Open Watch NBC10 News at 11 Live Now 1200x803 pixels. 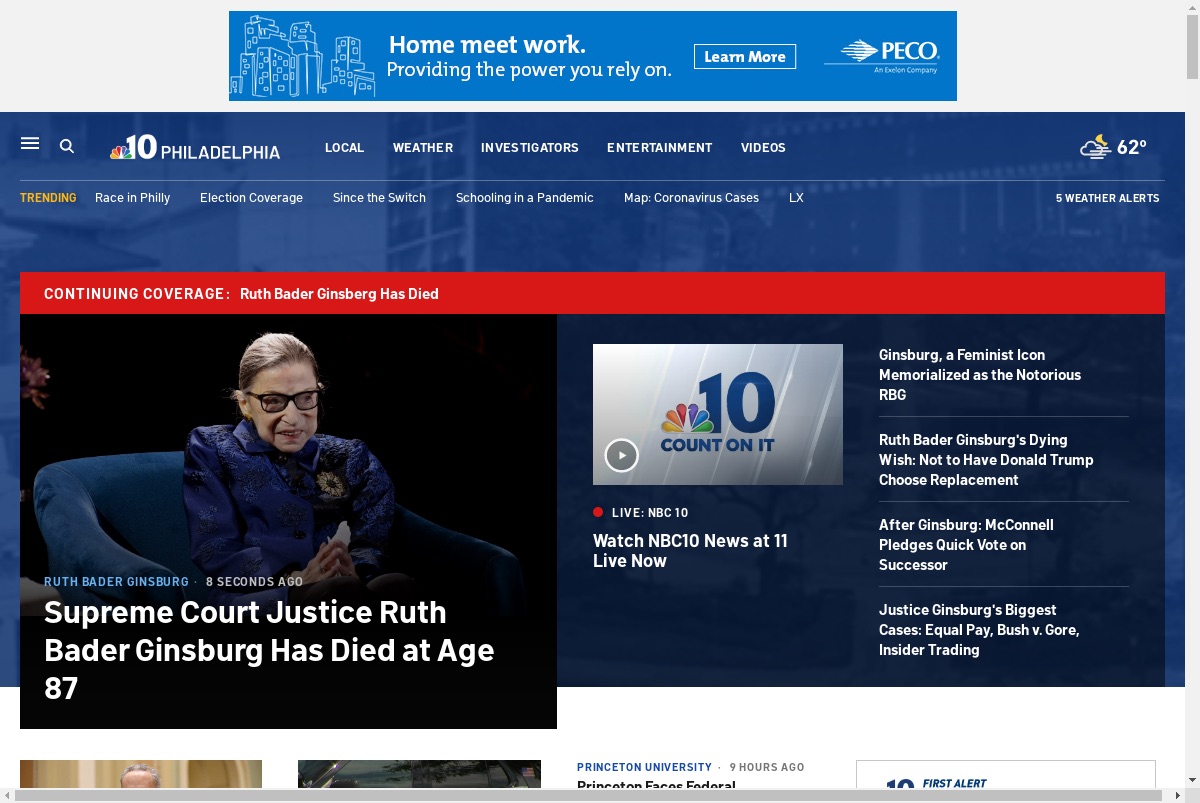click(690, 550)
